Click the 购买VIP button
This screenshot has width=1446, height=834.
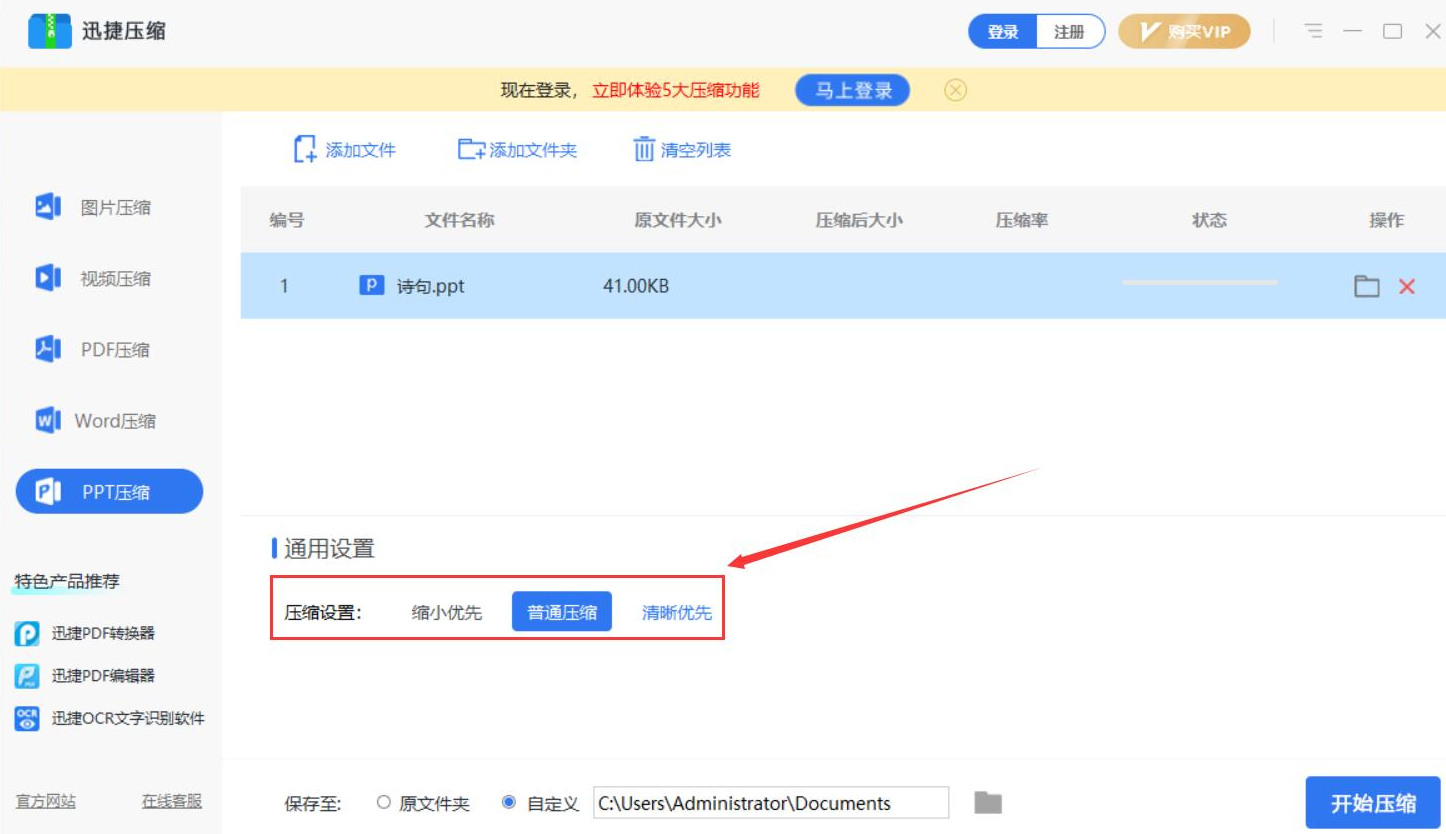click(x=1184, y=31)
